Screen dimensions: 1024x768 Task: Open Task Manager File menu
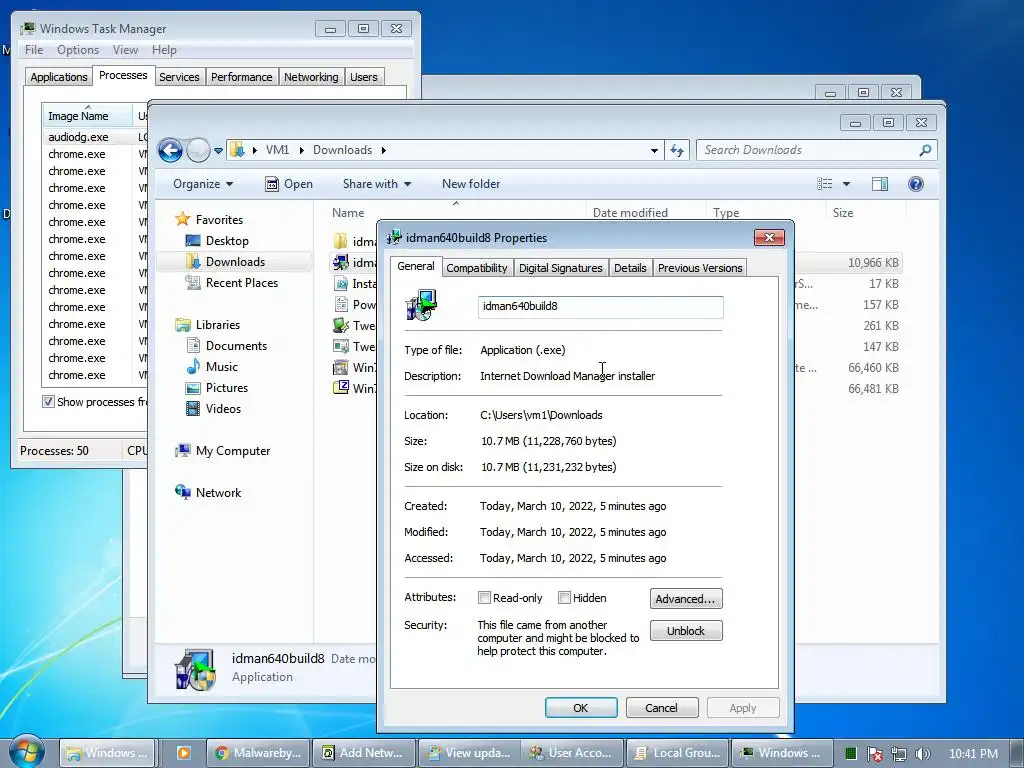34,50
